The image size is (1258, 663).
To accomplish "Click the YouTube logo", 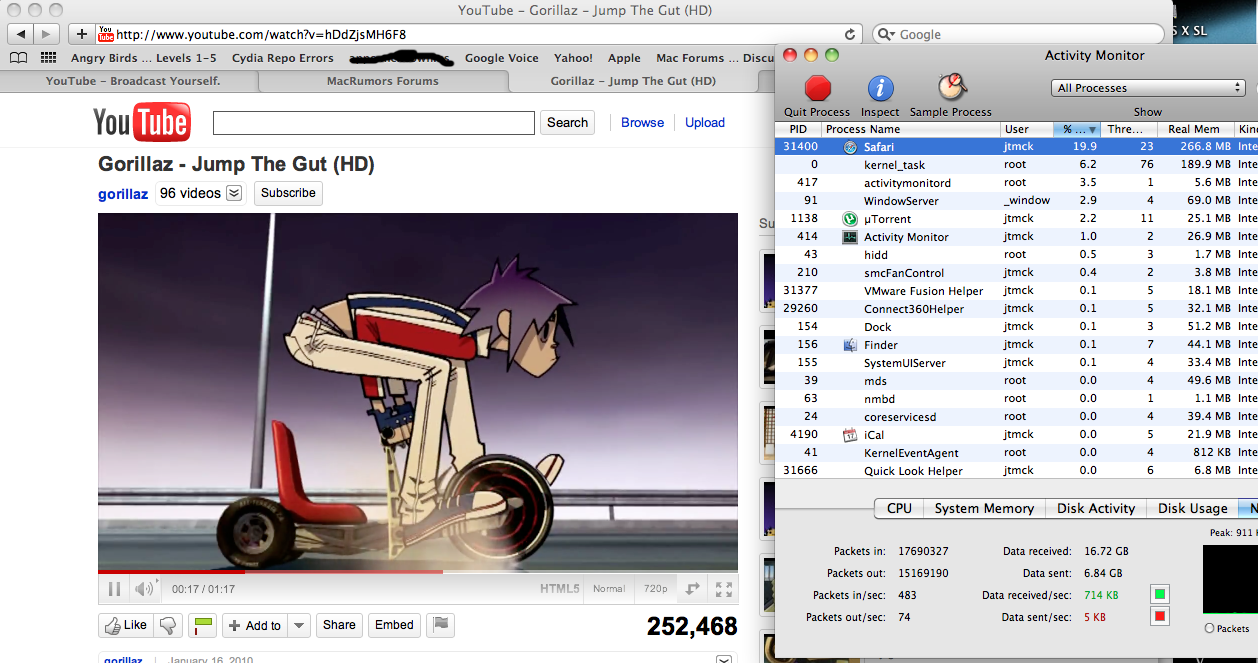I will pyautogui.click(x=141, y=122).
